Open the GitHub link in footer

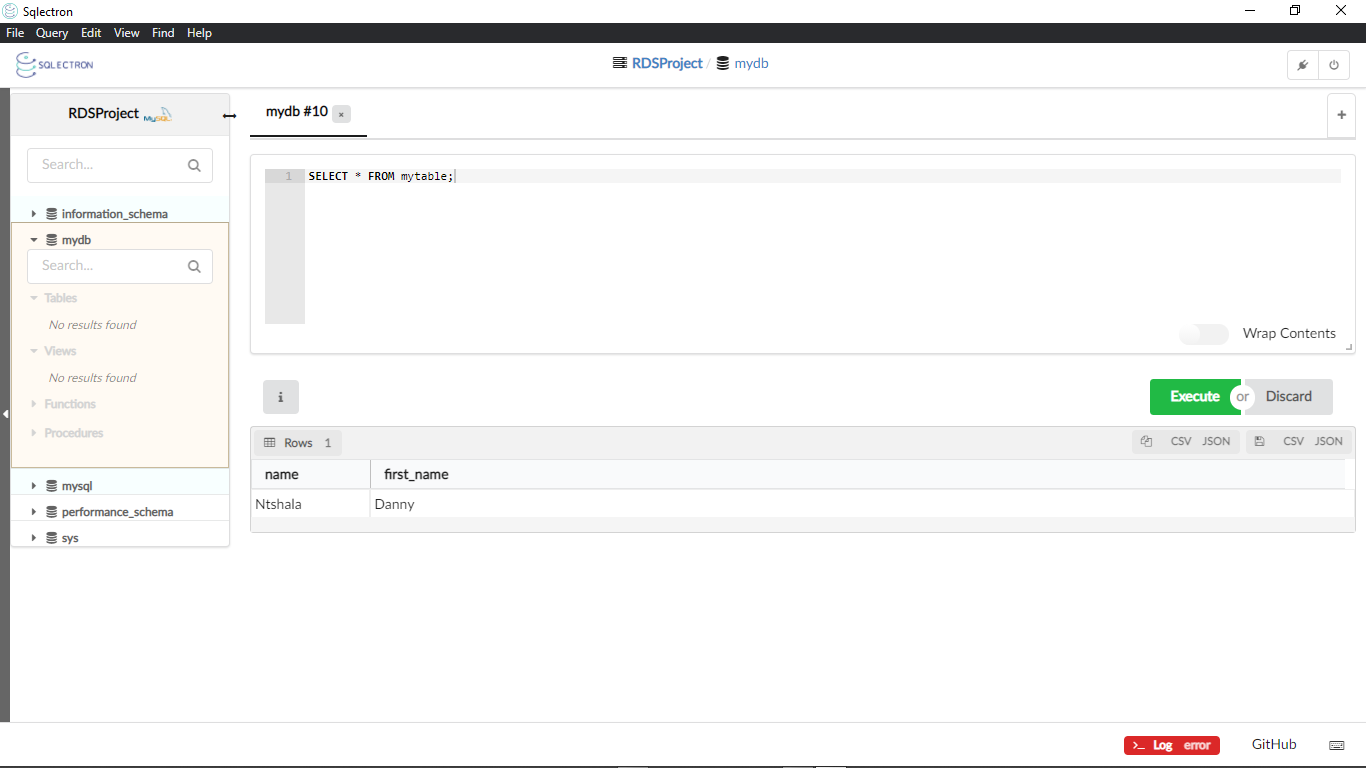(1273, 744)
